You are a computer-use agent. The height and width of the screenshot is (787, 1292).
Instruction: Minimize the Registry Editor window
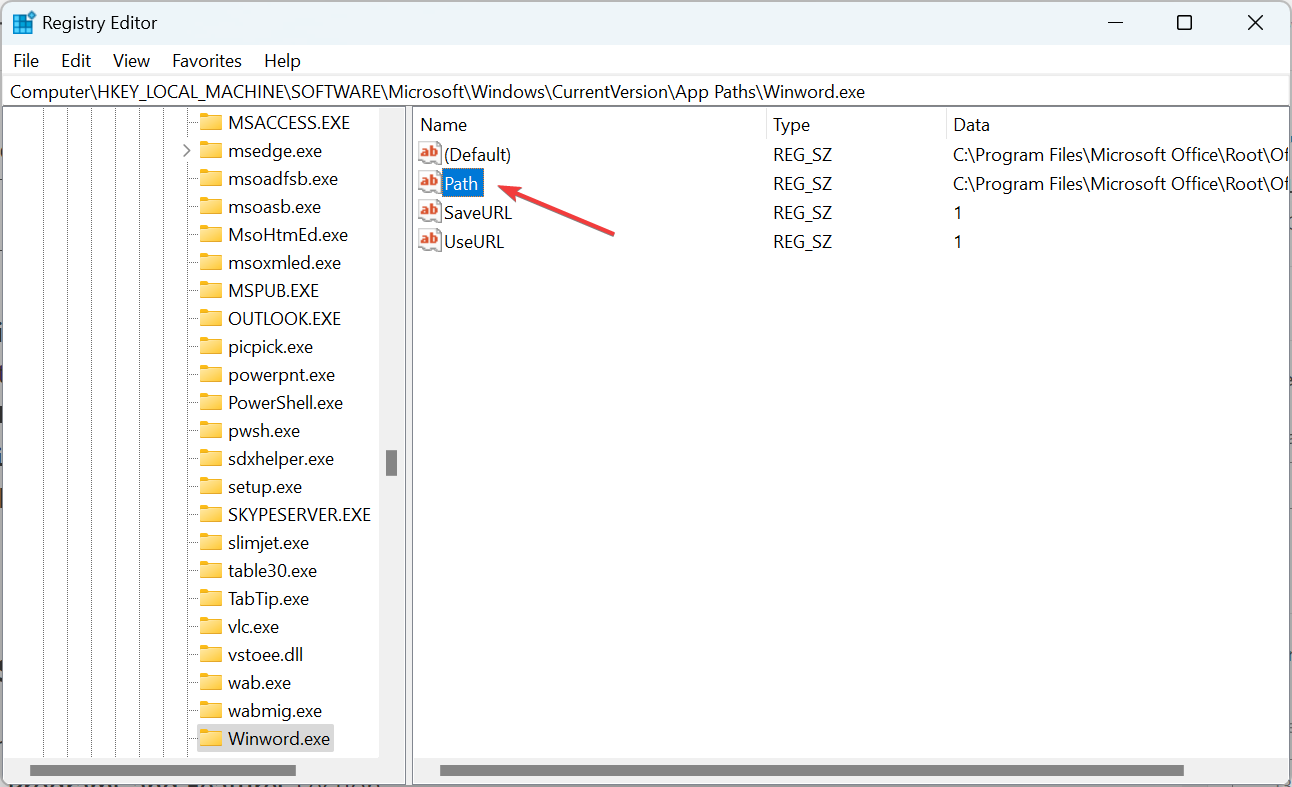[x=1115, y=23]
